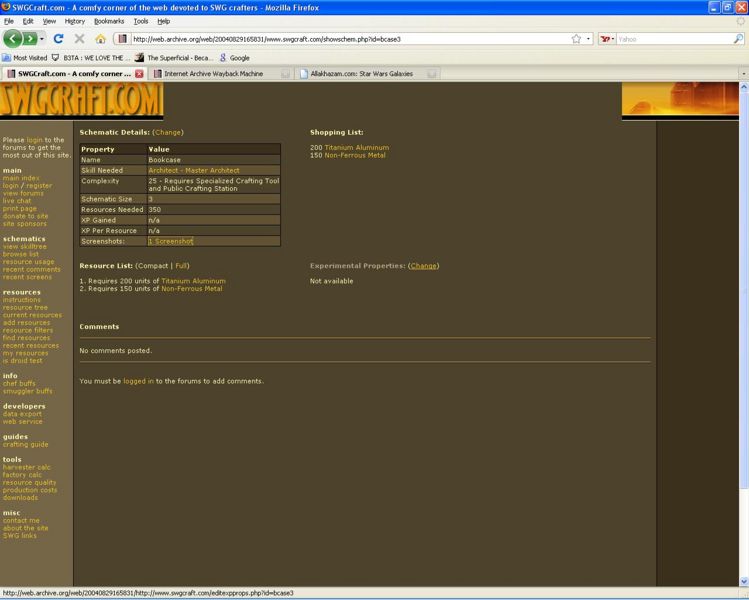The image size is (749, 600).
Task: Open harvester calc in sidebar tools
Action: click(27, 467)
